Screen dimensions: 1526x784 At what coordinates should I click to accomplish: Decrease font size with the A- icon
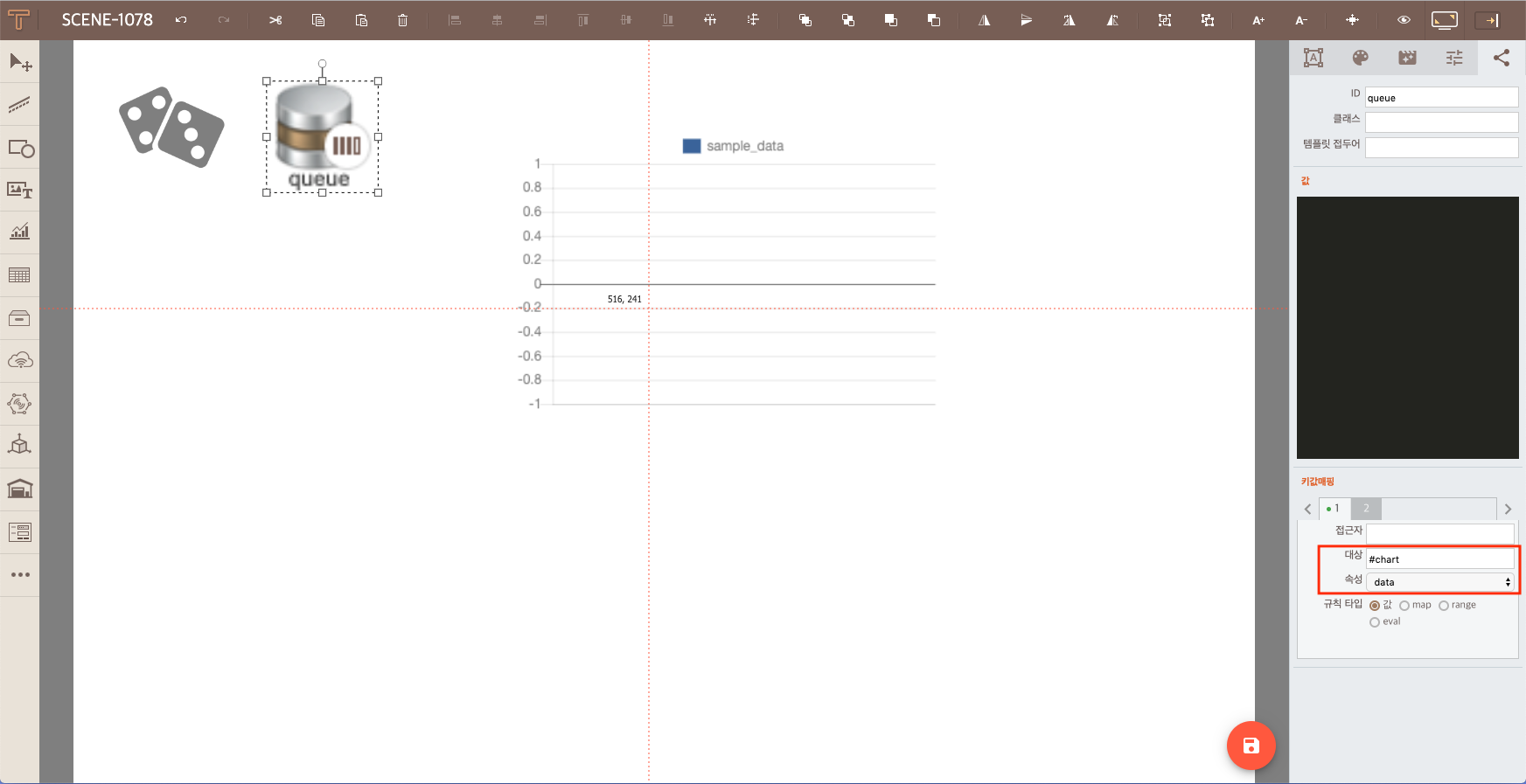(1301, 20)
